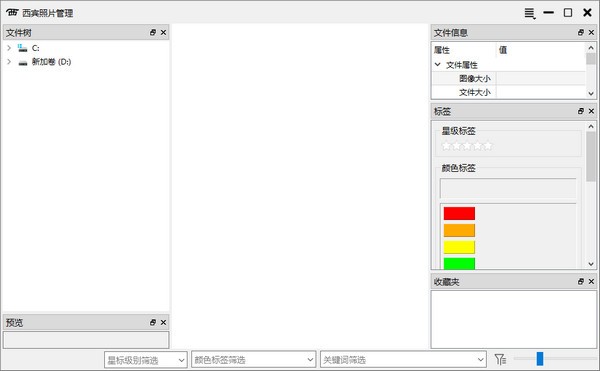This screenshot has height=371, width=600.
Task: Click the 文件属性 group label
Action: coord(461,65)
